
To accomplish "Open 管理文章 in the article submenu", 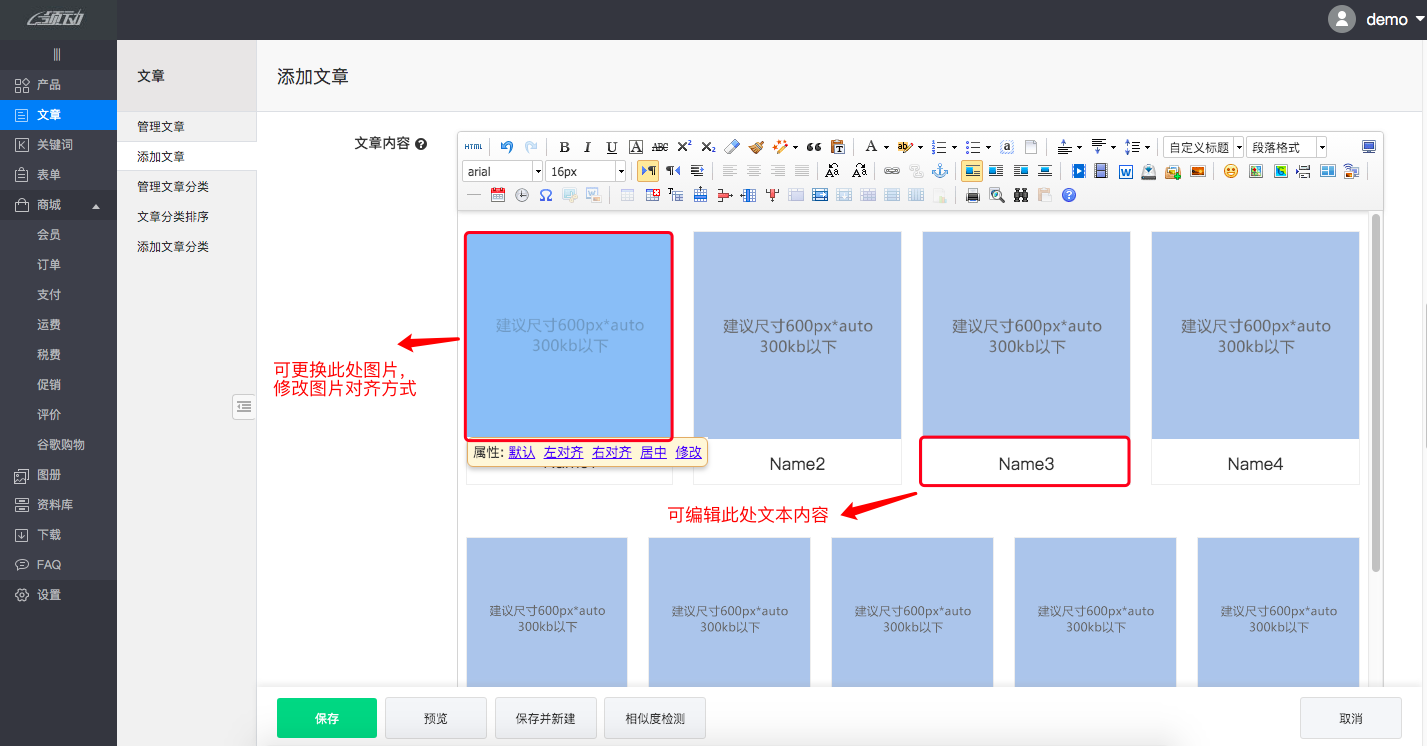I will tap(161, 127).
